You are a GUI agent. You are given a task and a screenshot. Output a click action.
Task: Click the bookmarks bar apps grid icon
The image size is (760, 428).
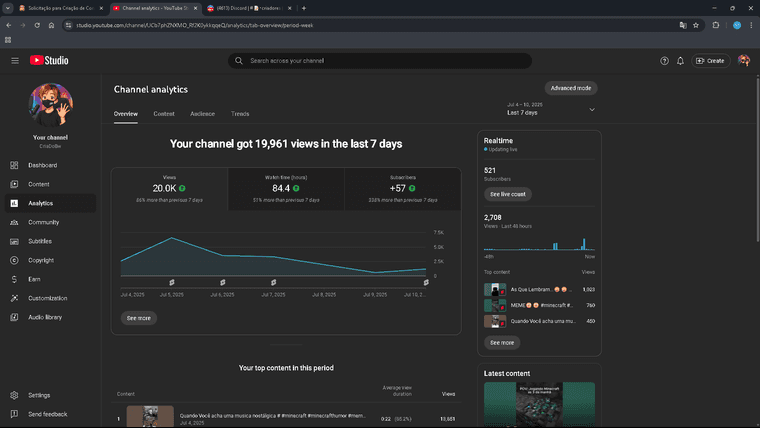coord(8,40)
